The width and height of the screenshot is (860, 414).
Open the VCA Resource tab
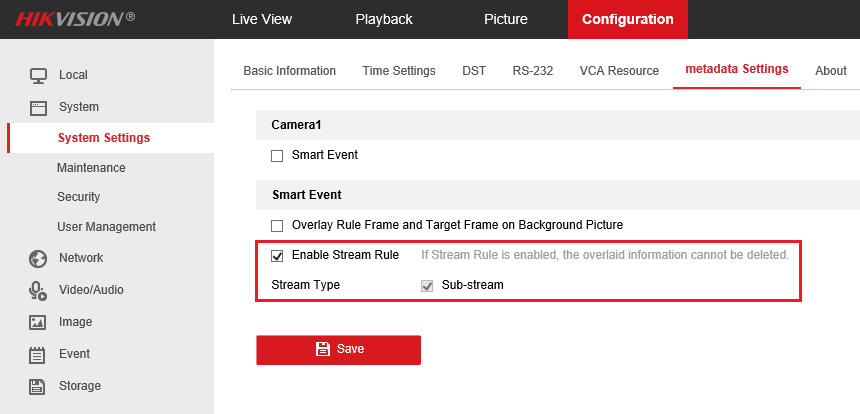(619, 71)
